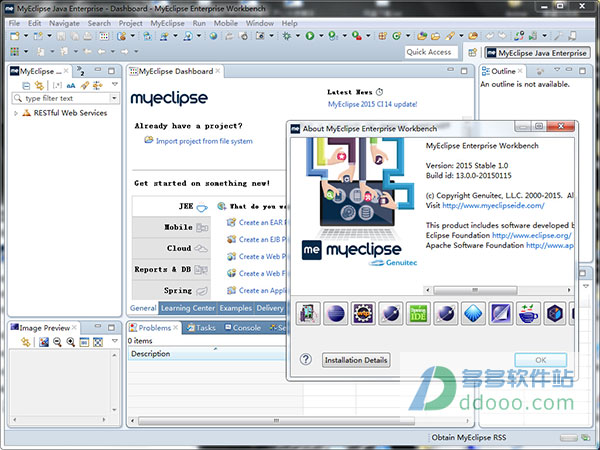The height and width of the screenshot is (450, 600).
Task: Click Link with Editor in explorer panel
Action: (x=39, y=85)
